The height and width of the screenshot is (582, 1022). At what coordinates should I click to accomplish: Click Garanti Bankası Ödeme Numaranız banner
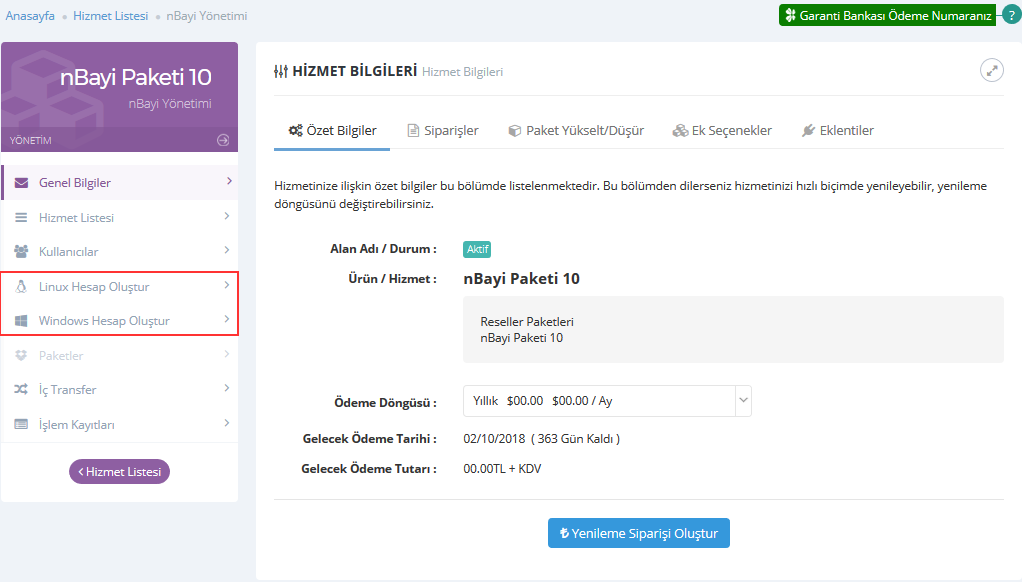pyautogui.click(x=887, y=15)
